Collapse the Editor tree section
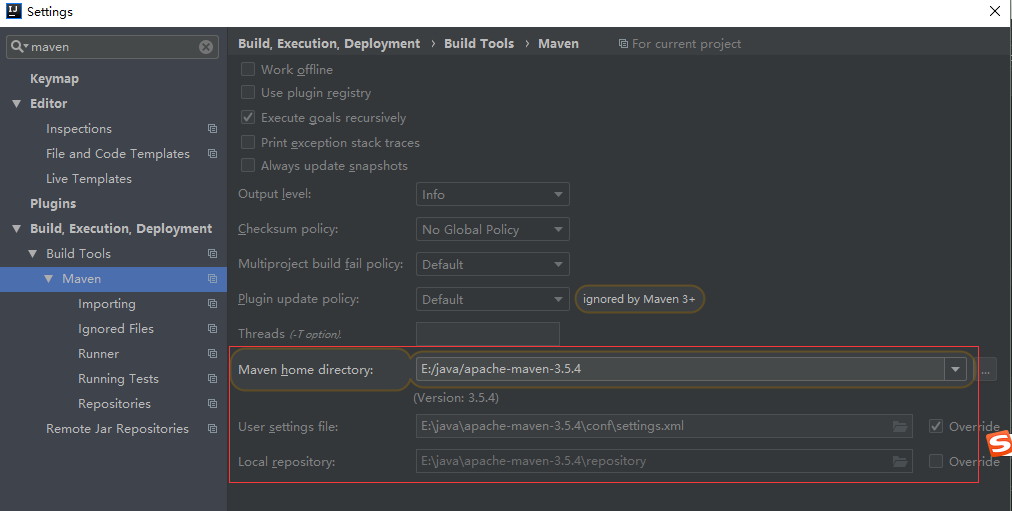The height and width of the screenshot is (511, 1012). point(17,103)
